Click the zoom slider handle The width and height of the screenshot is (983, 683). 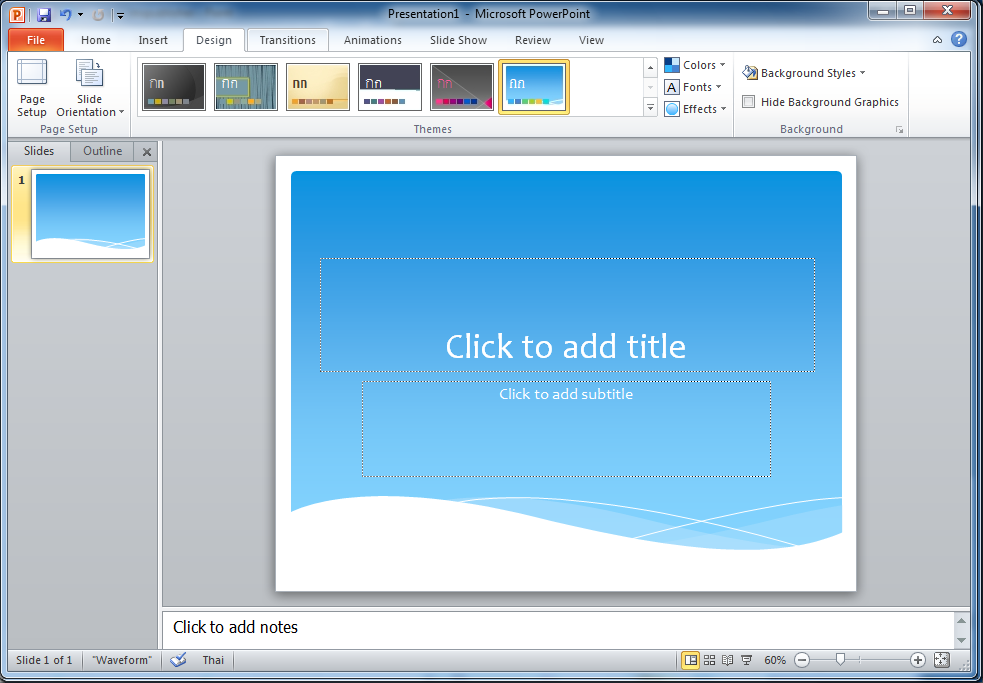[840, 660]
